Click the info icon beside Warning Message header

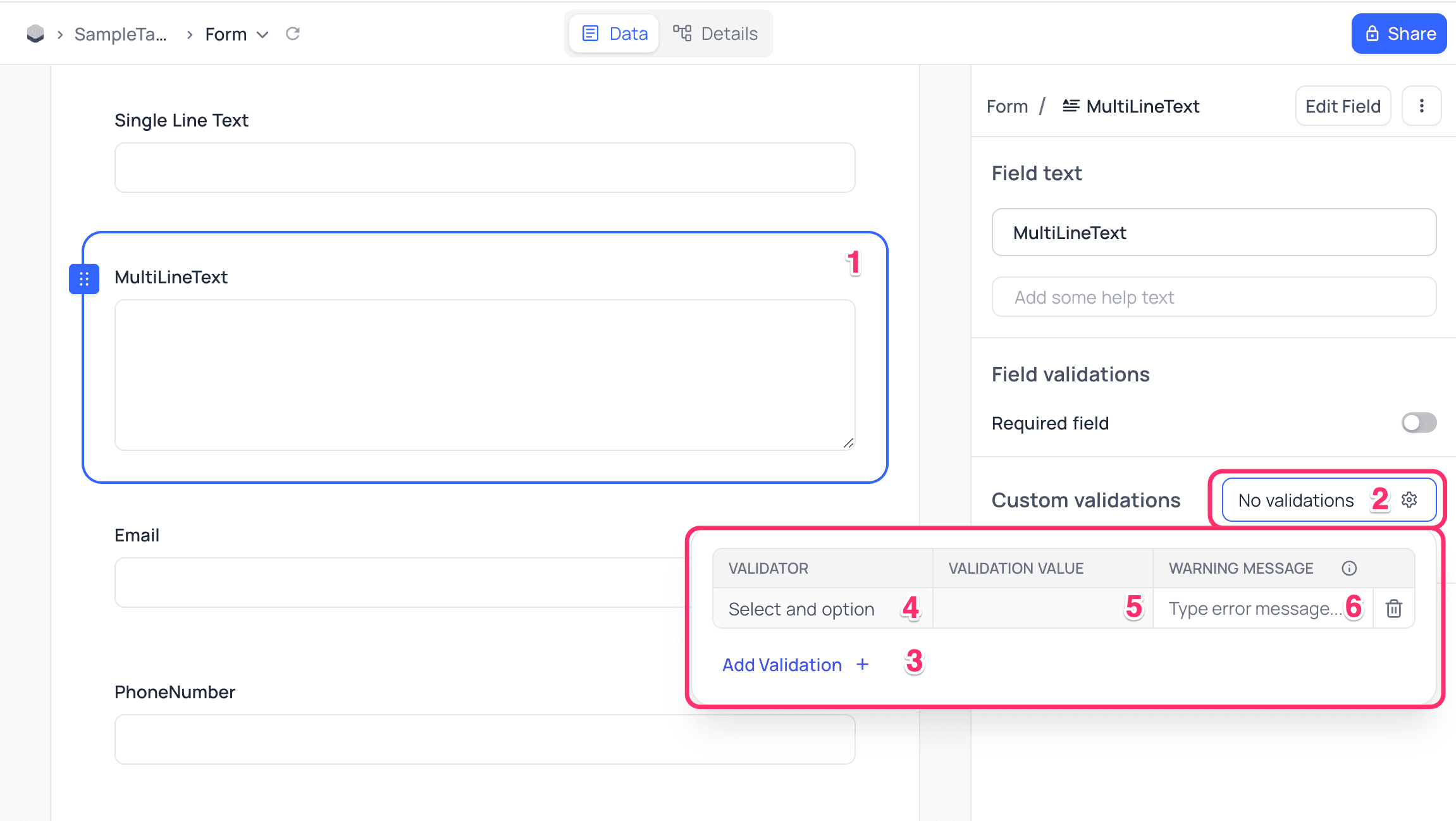click(x=1349, y=568)
